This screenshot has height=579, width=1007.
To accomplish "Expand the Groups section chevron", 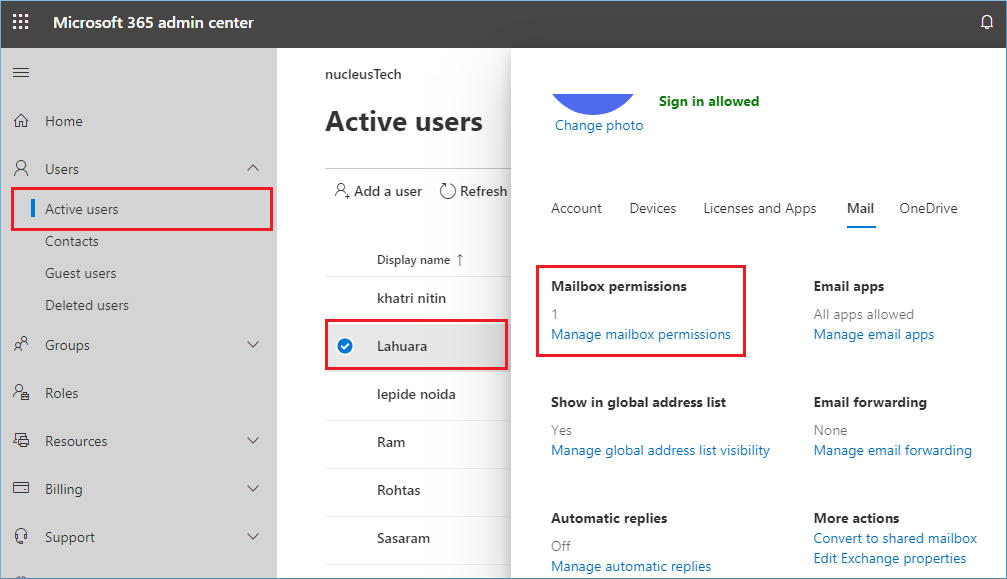I will pyautogui.click(x=253, y=345).
